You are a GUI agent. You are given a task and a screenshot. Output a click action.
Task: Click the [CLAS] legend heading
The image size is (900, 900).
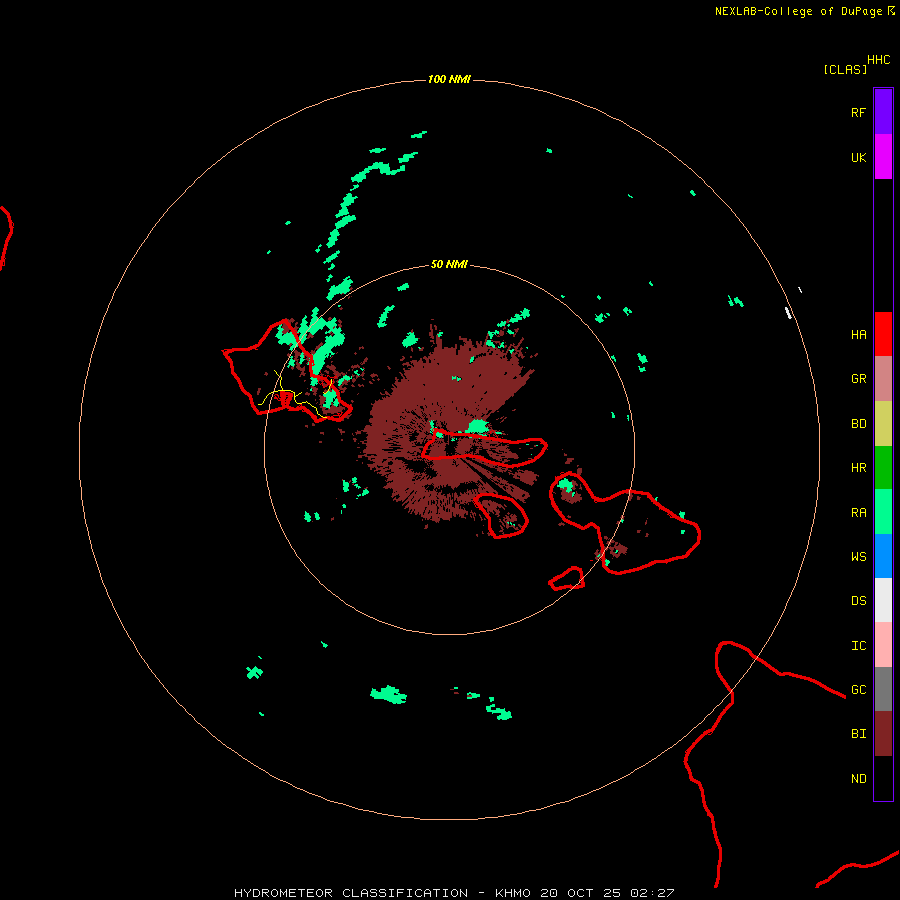845,69
